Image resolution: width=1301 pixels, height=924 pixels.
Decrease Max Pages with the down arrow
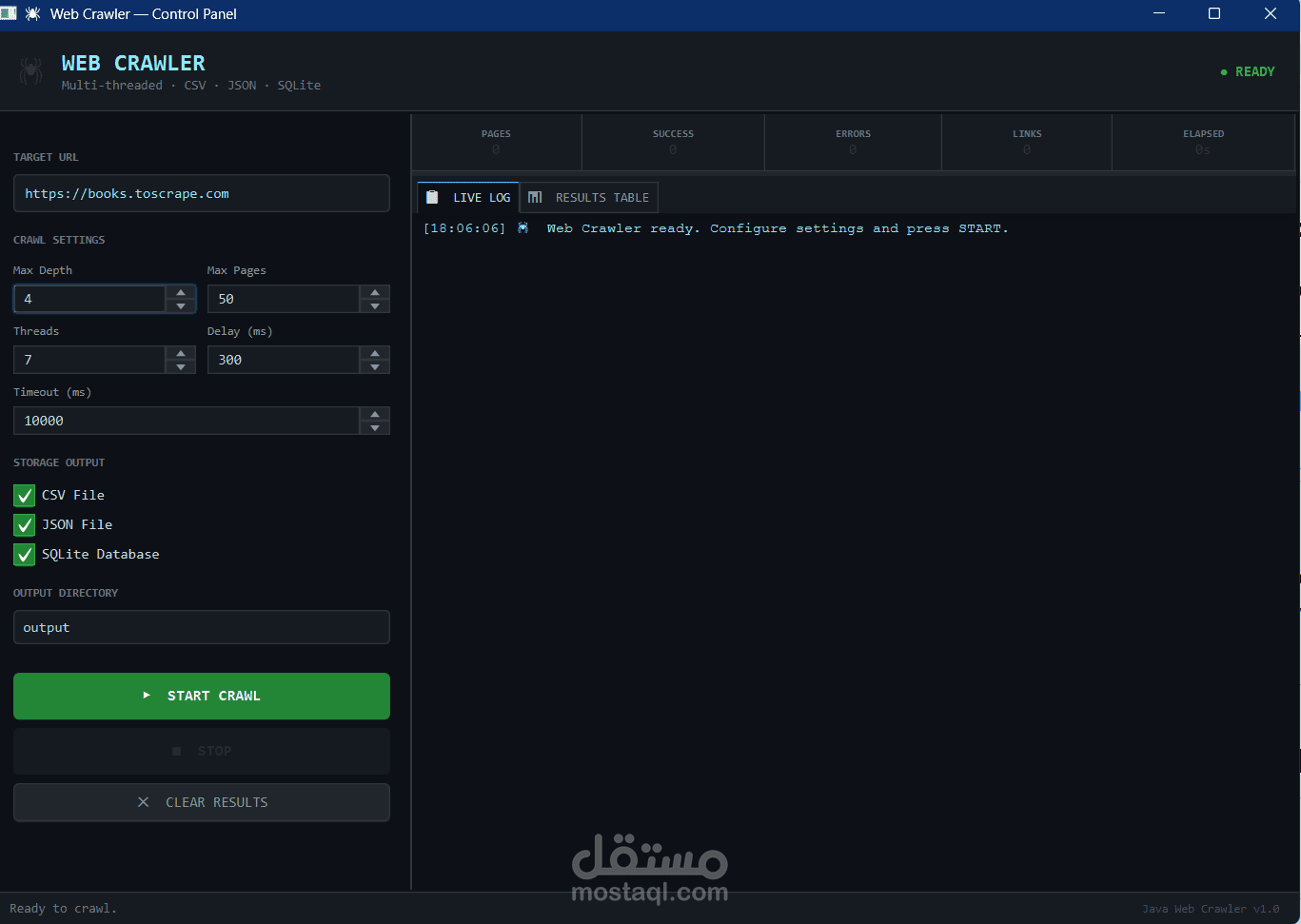[x=375, y=305]
